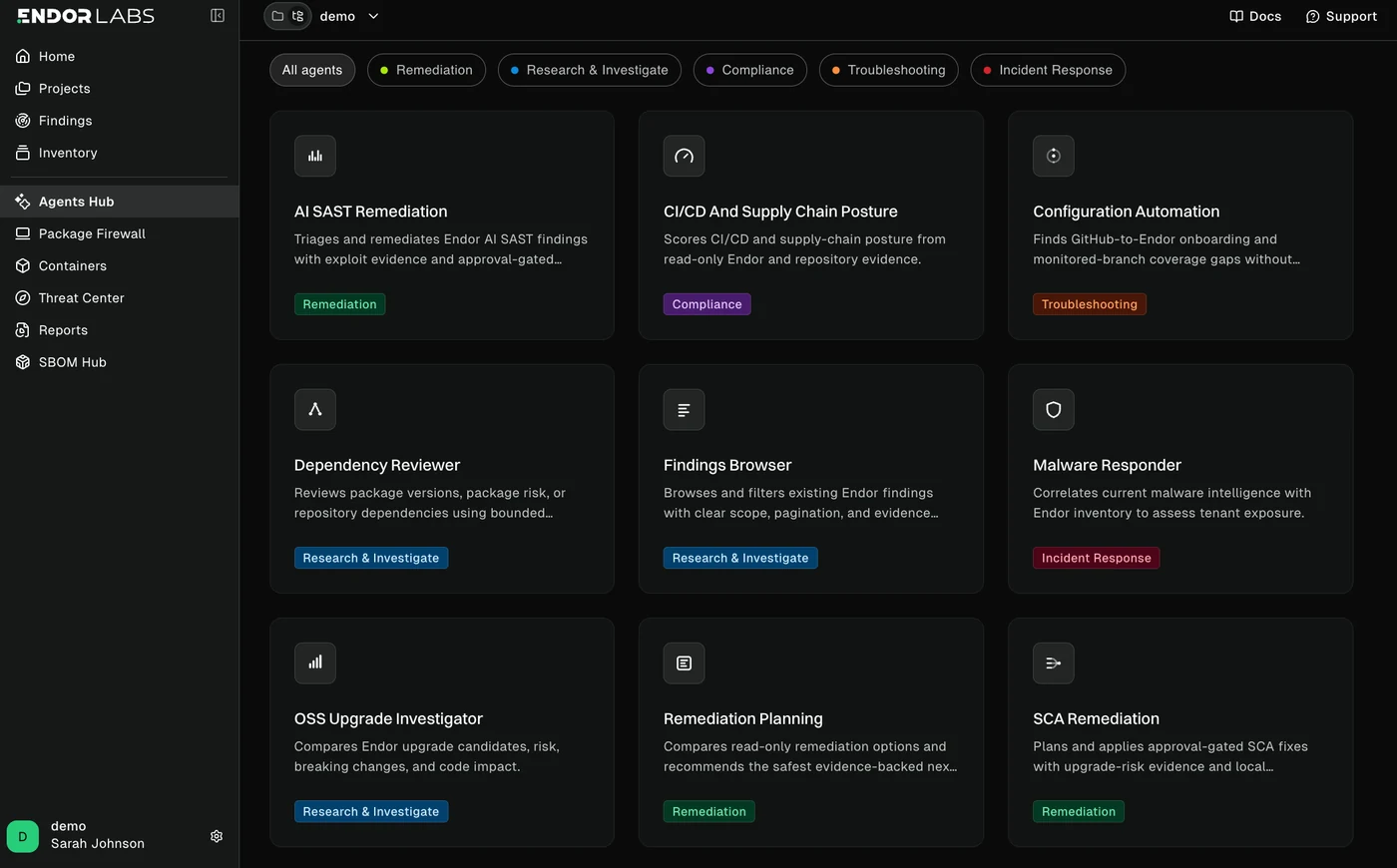1397x868 pixels.
Task: Click OSS Upgrade Investigator bars icon
Action: tap(315, 662)
